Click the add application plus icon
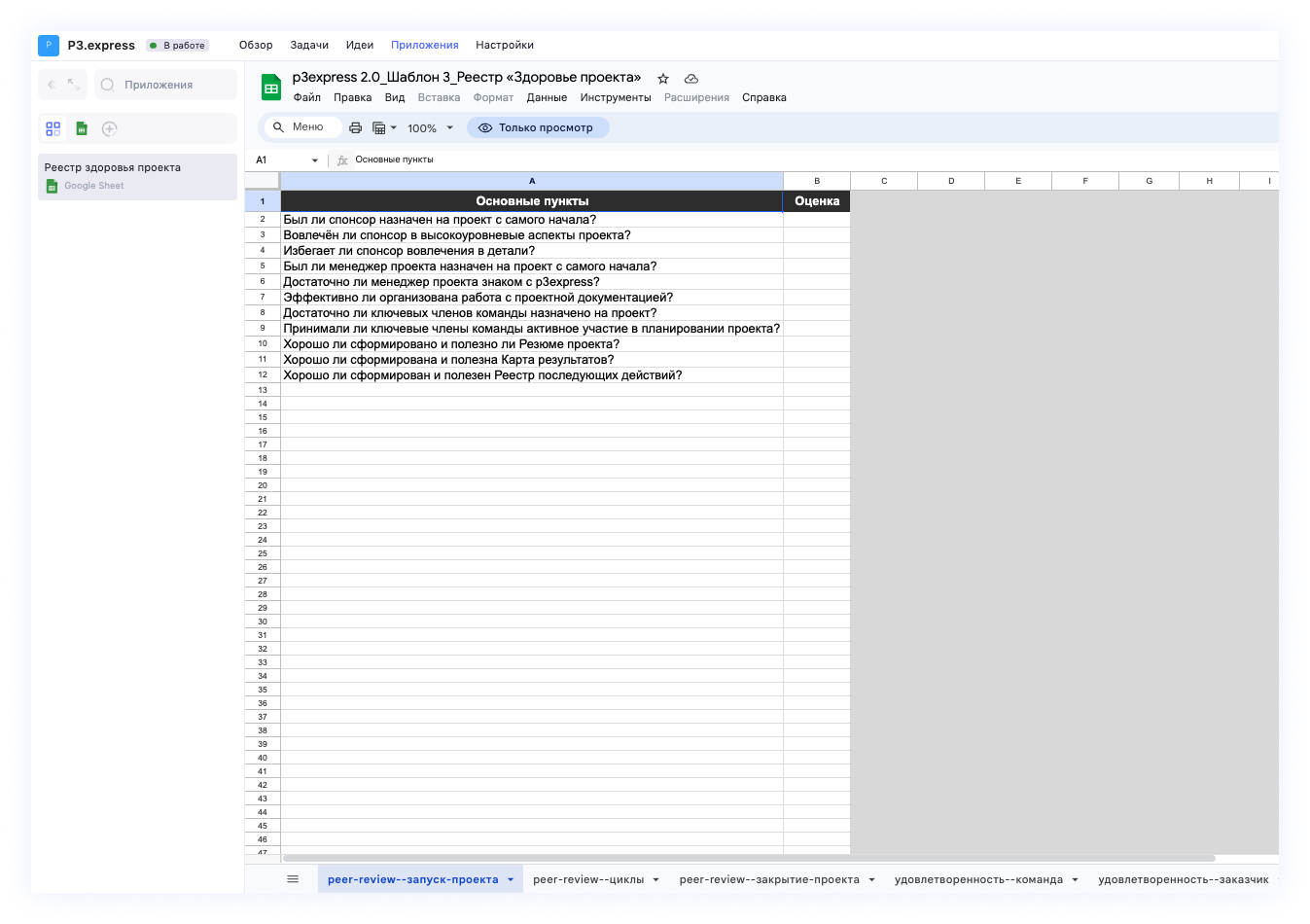This screenshot has width=1310, height=924. click(x=110, y=128)
